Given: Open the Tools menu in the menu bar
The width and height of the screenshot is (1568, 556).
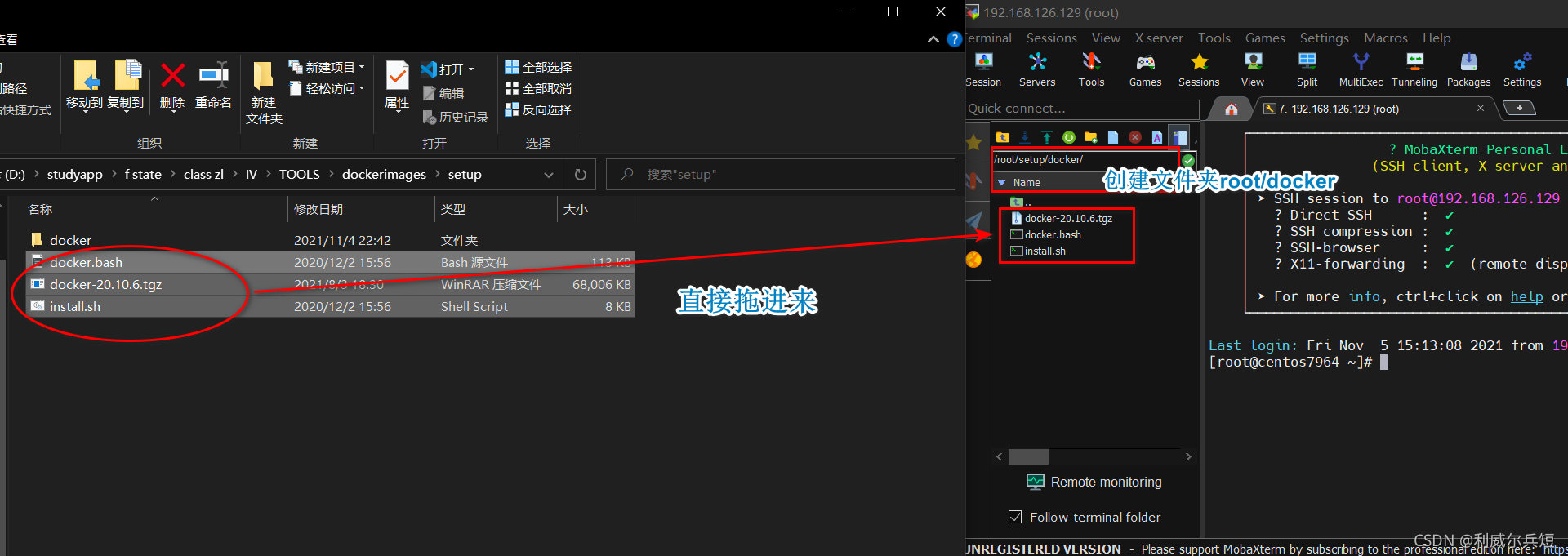Looking at the screenshot, I should tap(1214, 38).
